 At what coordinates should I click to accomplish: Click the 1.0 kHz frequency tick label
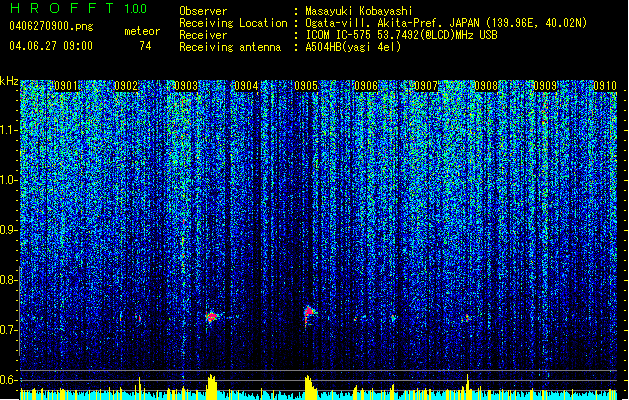pos(8,180)
